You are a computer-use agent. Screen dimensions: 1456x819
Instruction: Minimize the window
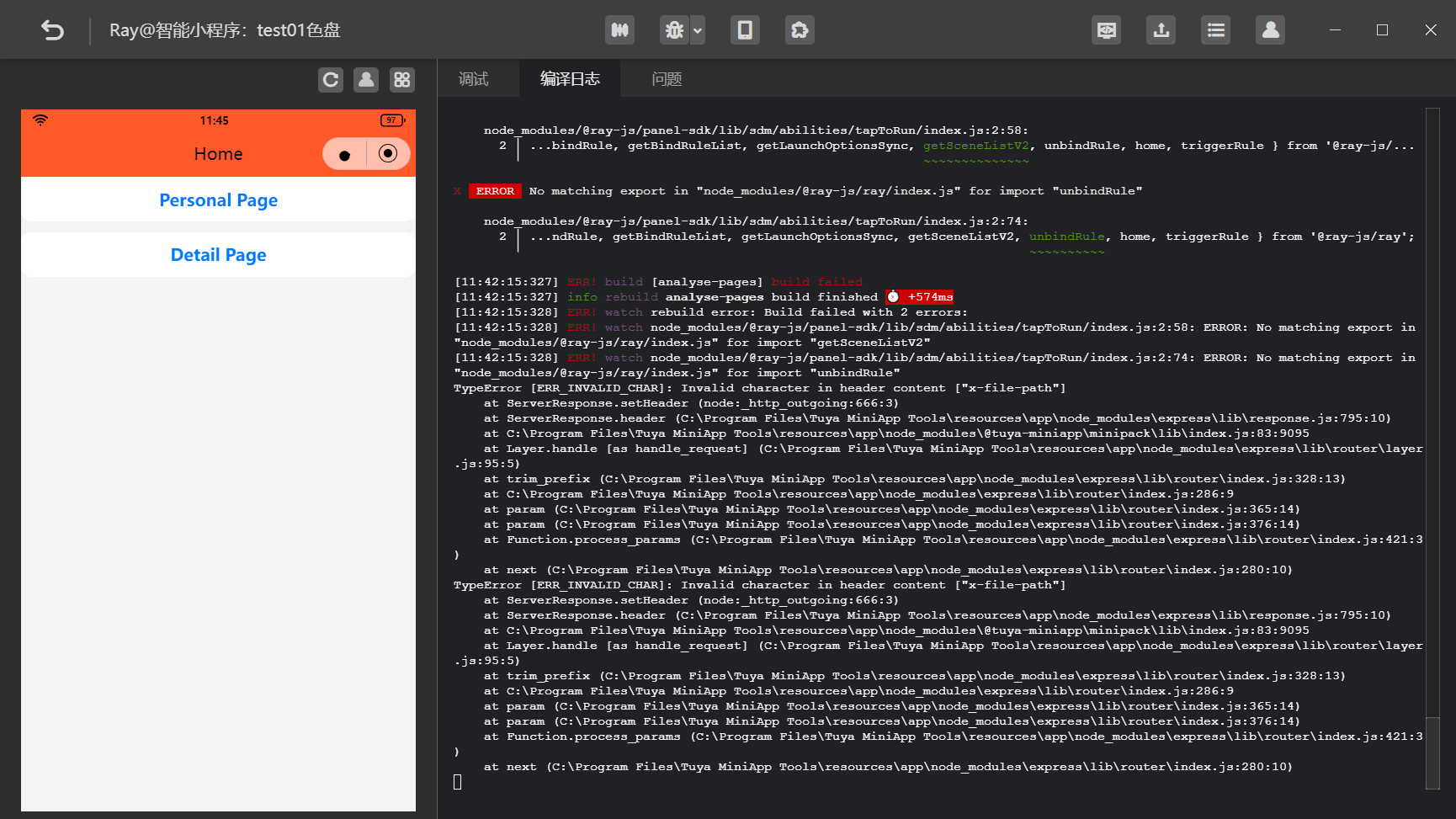[x=1335, y=30]
